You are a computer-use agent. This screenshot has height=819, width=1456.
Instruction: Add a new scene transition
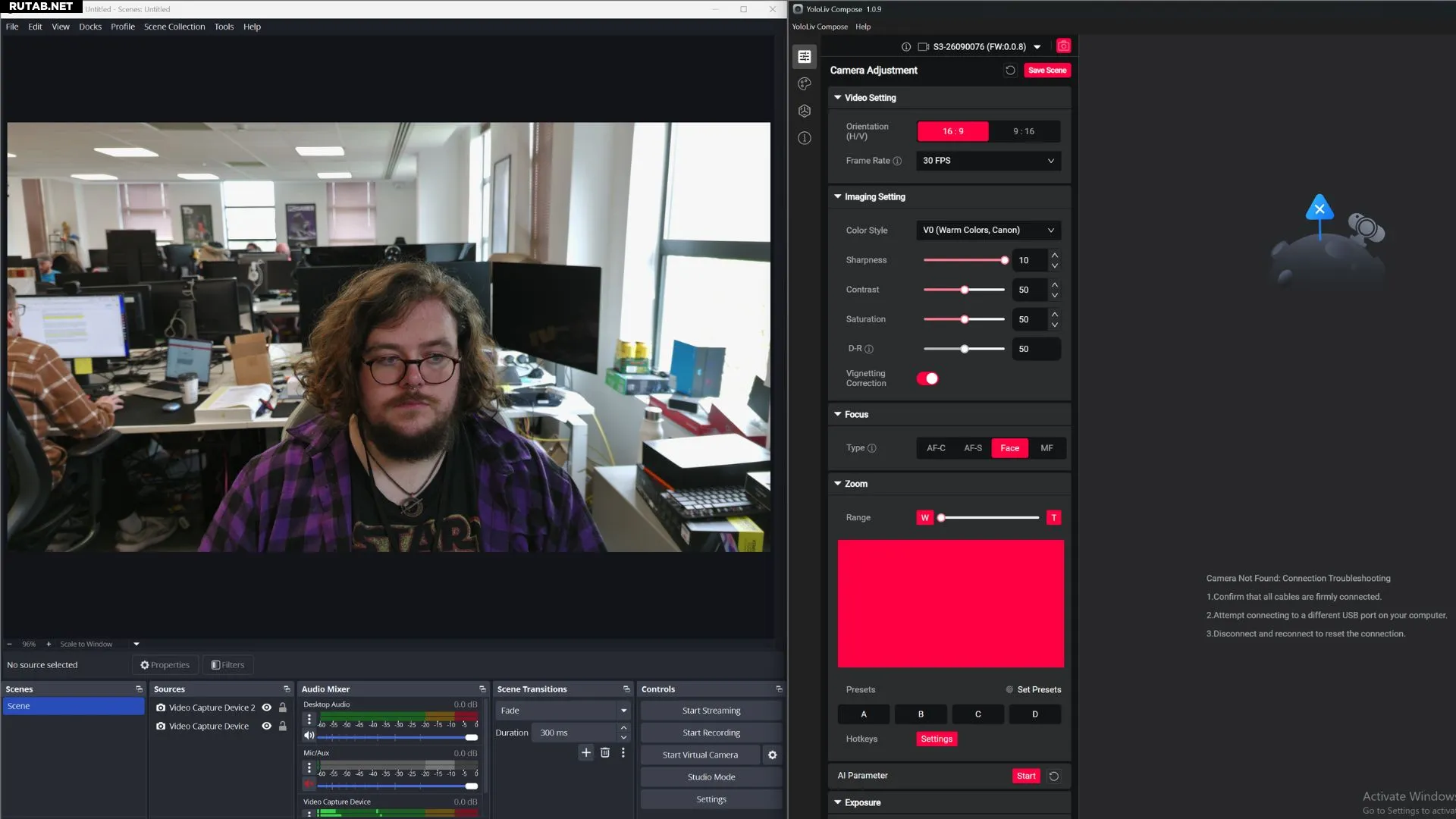coord(585,753)
